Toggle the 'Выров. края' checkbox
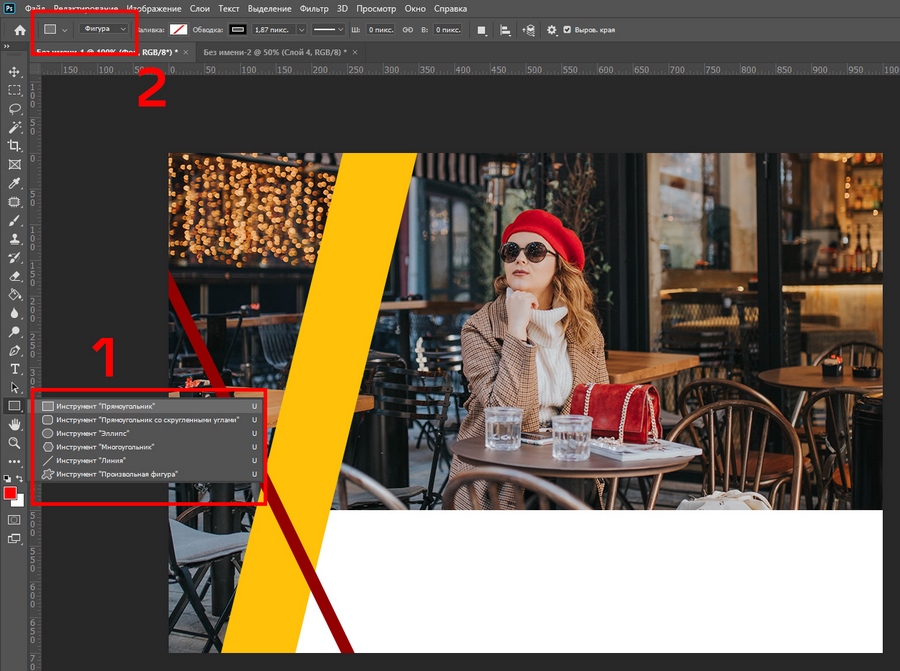The image size is (900, 671). coord(567,30)
